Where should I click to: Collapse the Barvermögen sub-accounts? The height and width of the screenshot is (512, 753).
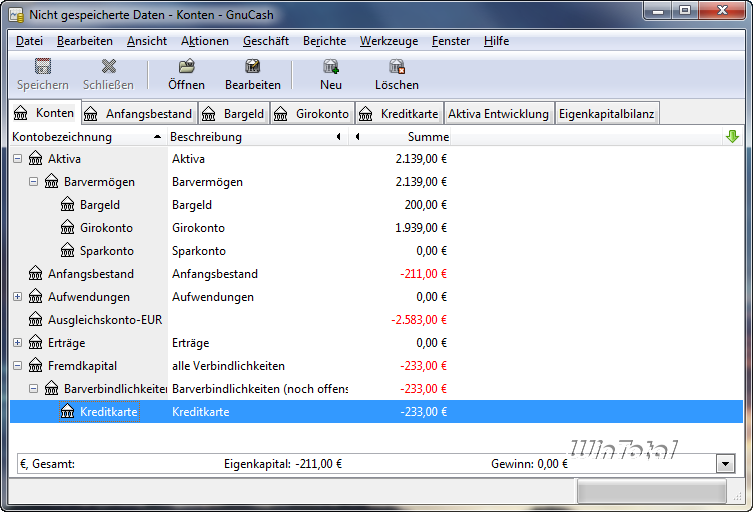coord(33,181)
